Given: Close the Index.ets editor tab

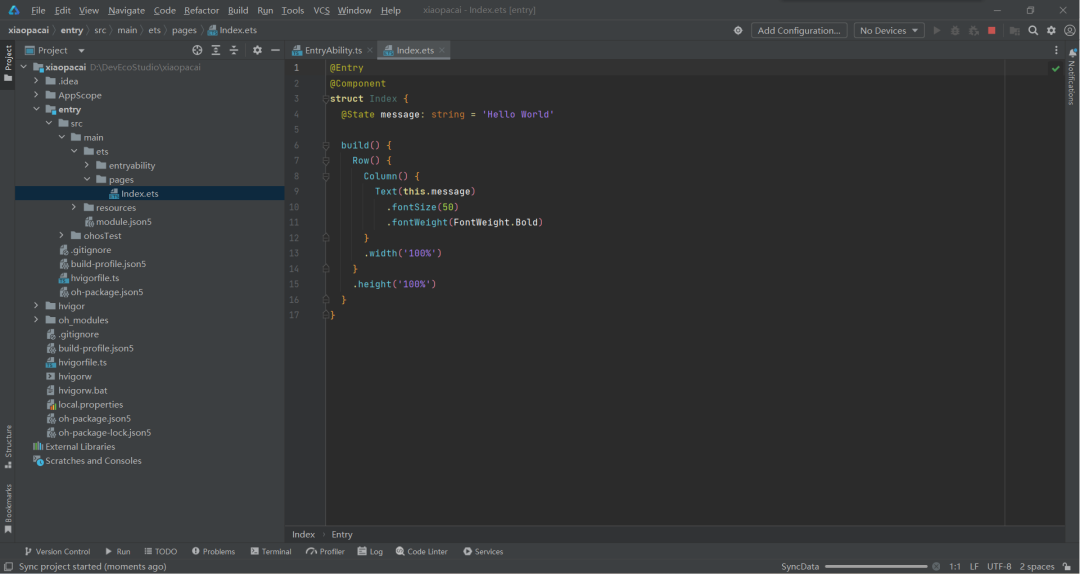Looking at the screenshot, I should point(442,50).
